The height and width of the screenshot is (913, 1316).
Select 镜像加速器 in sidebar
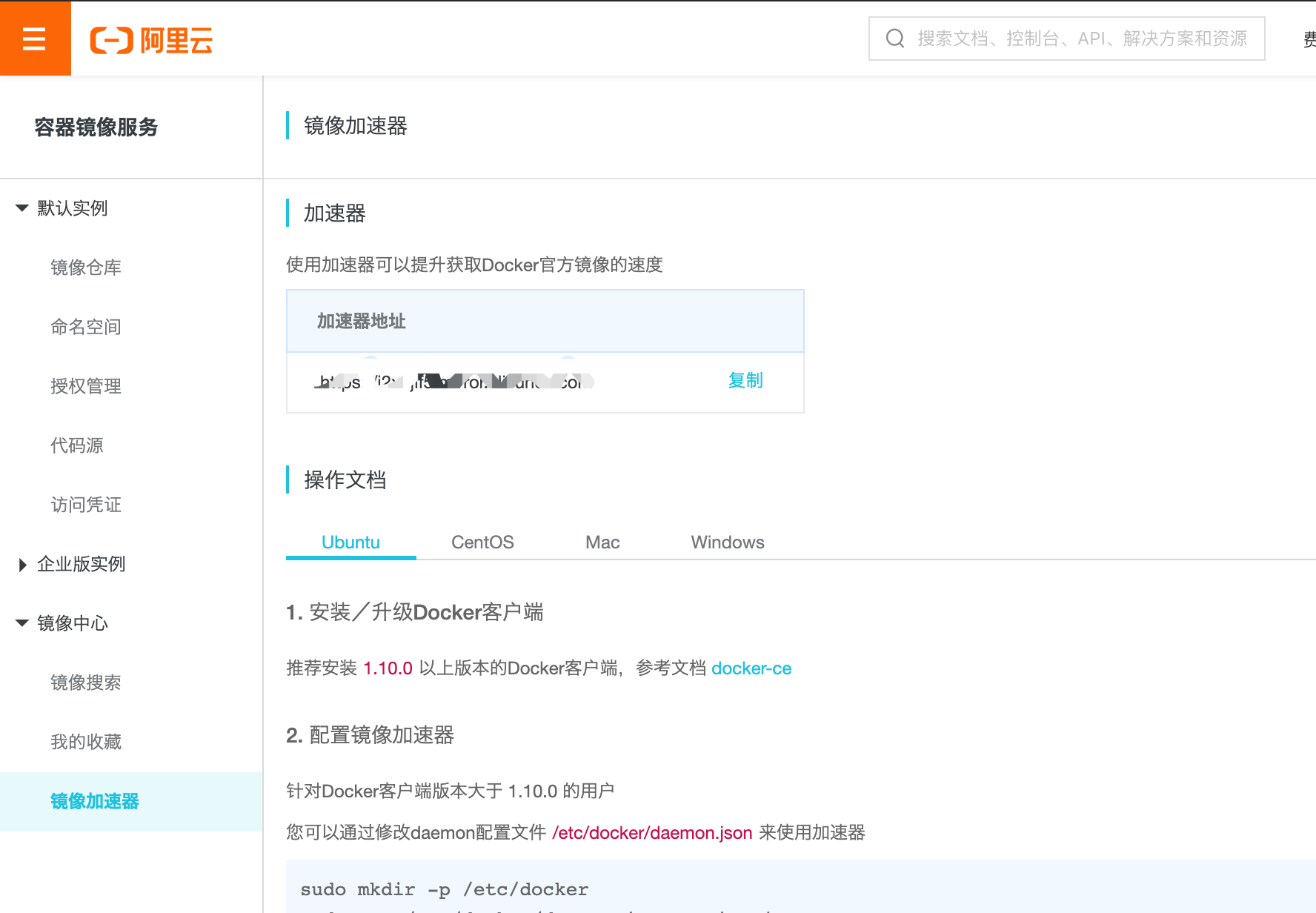click(131, 802)
